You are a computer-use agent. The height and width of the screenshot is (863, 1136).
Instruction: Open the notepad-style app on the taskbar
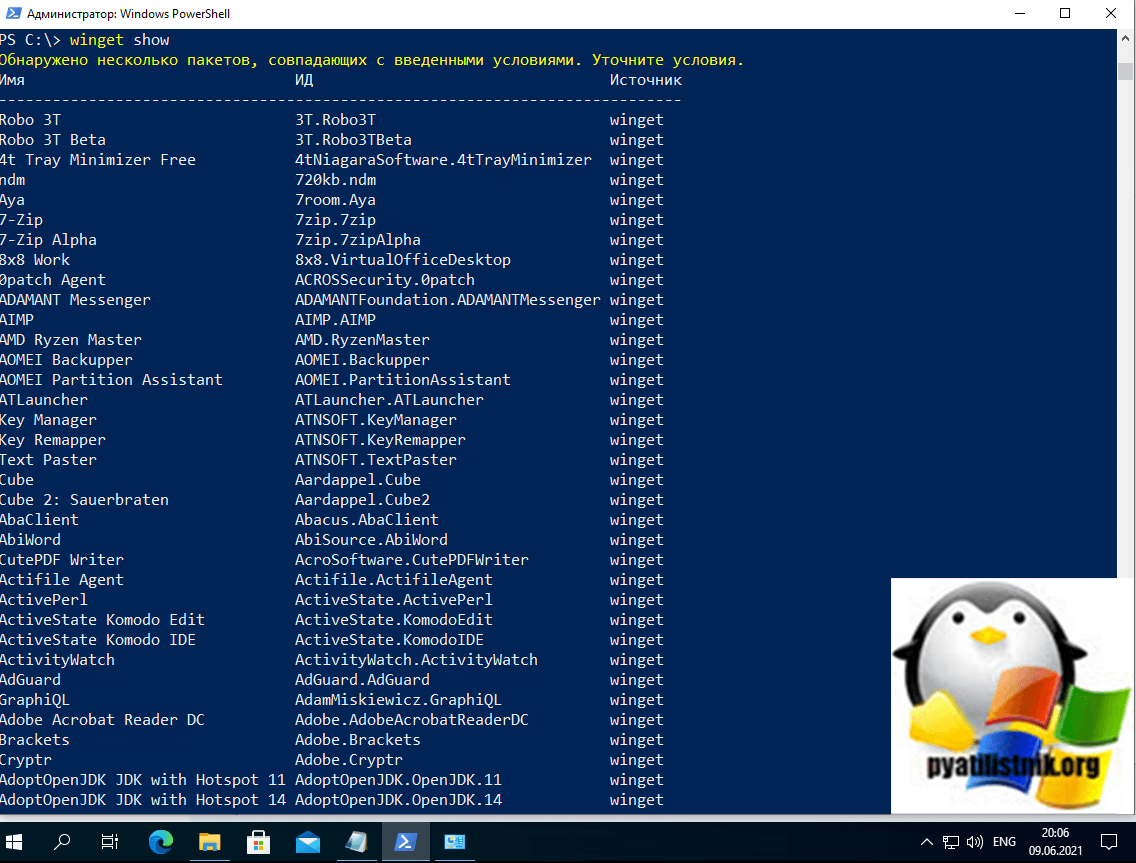click(356, 842)
